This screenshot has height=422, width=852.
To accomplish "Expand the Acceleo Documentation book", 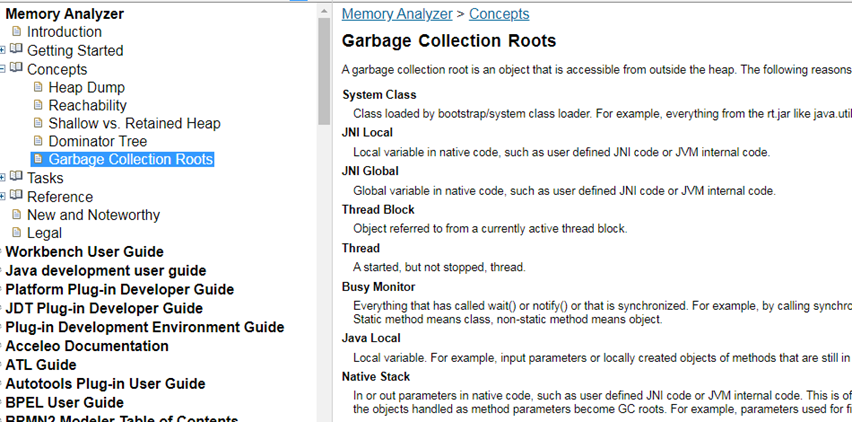I will (2, 346).
